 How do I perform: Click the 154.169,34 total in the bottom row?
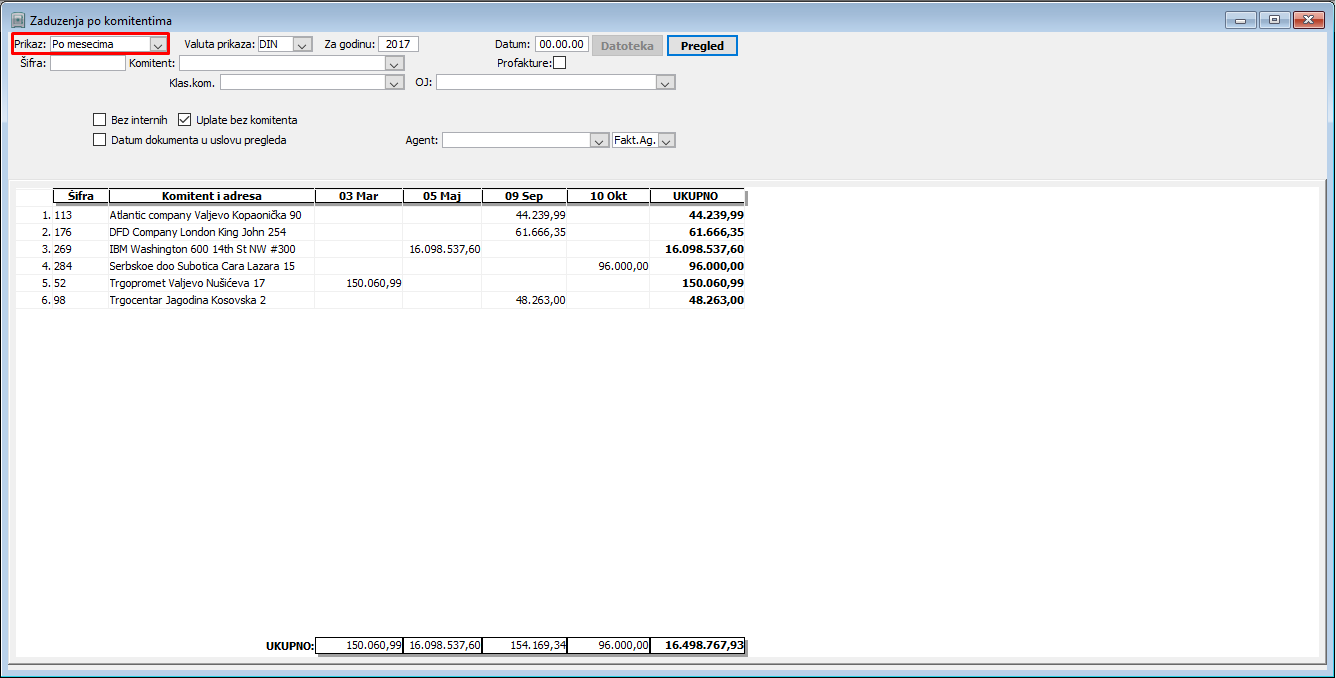tap(525, 646)
